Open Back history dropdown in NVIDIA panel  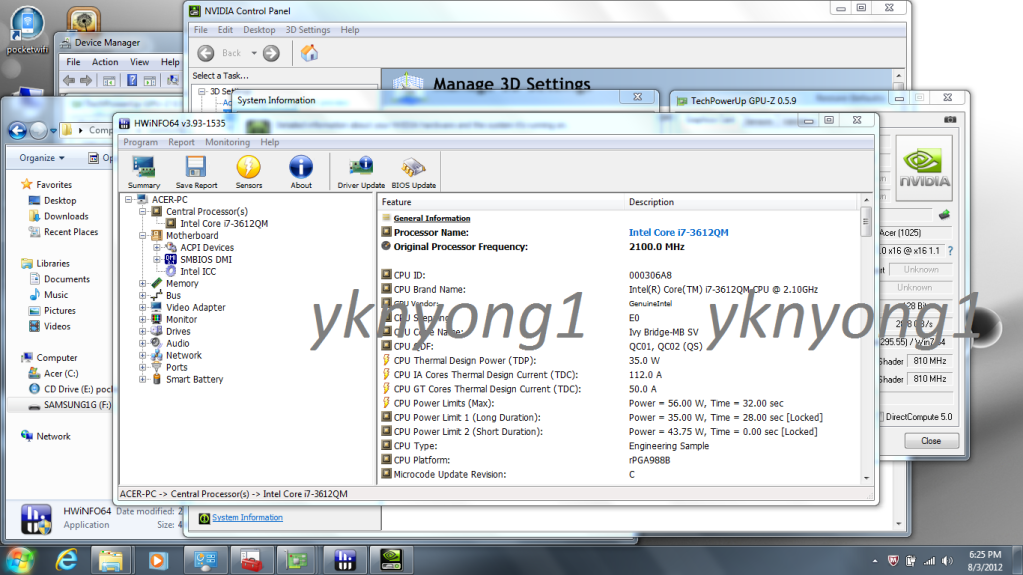[254, 53]
